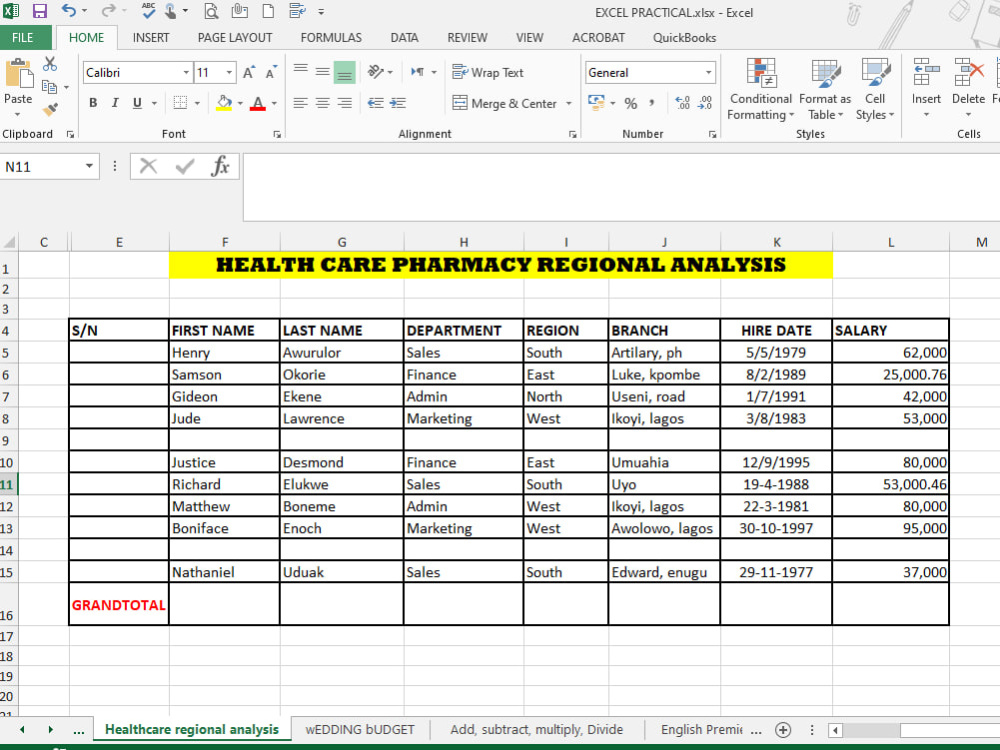The height and width of the screenshot is (750, 1000).
Task: Create new blank workbook icon
Action: [x=268, y=11]
